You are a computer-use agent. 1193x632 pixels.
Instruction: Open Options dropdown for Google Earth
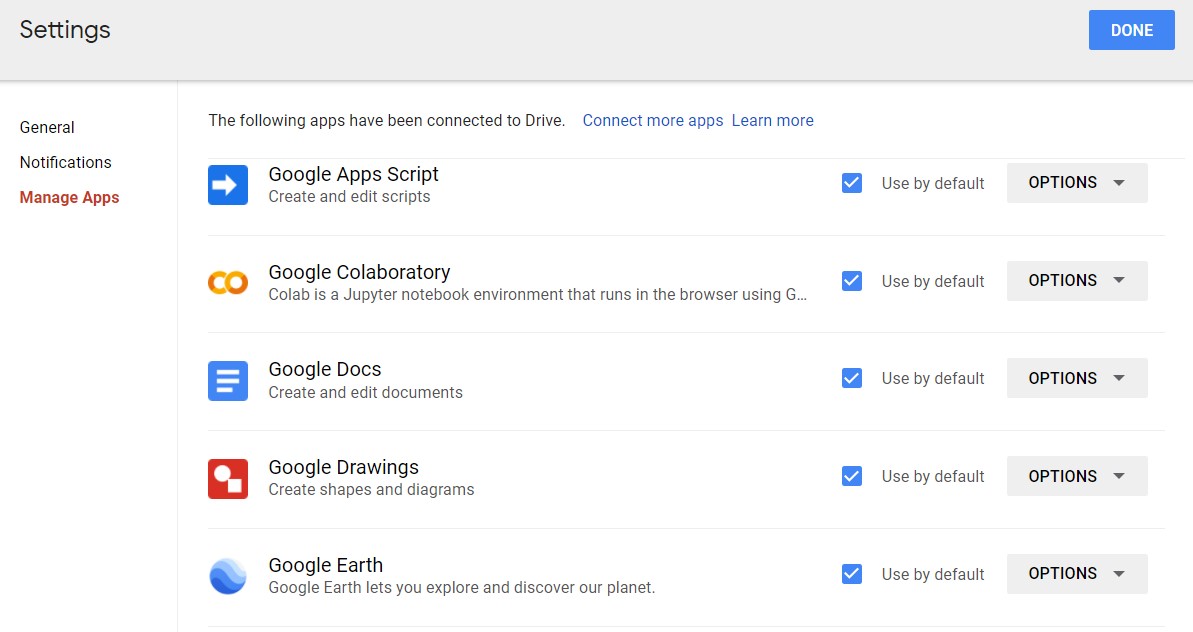pyautogui.click(x=1077, y=573)
